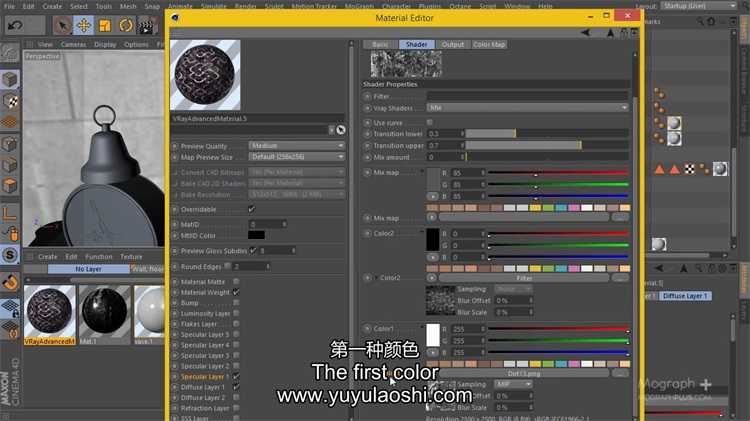Click the Locked Workplane icon

point(10,309)
